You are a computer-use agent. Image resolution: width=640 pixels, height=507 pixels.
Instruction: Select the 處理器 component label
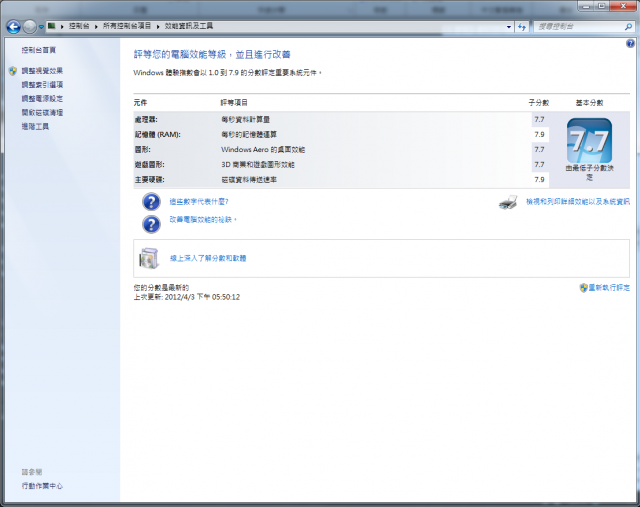(x=146, y=120)
